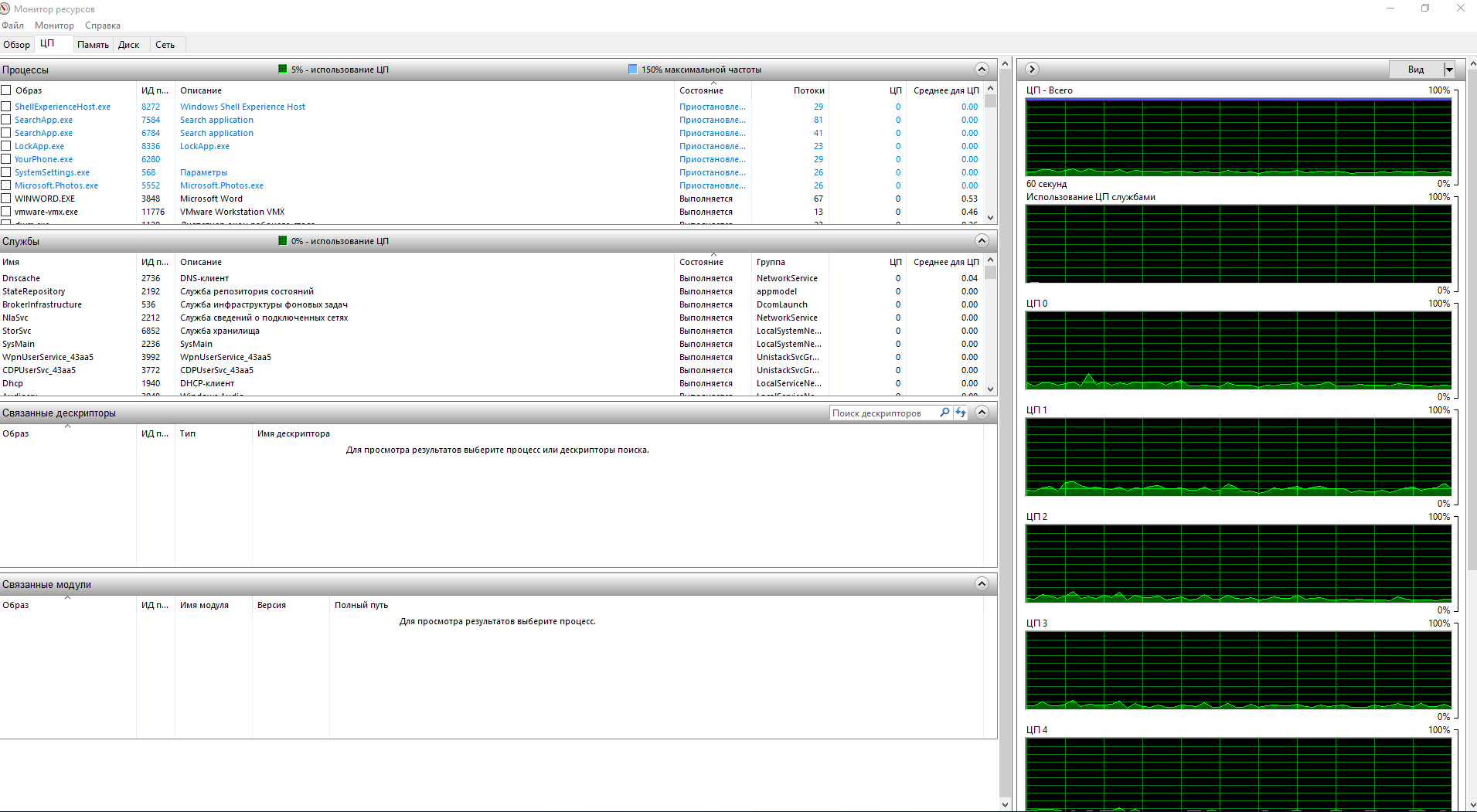Collapse the Связанные модули section

click(982, 584)
